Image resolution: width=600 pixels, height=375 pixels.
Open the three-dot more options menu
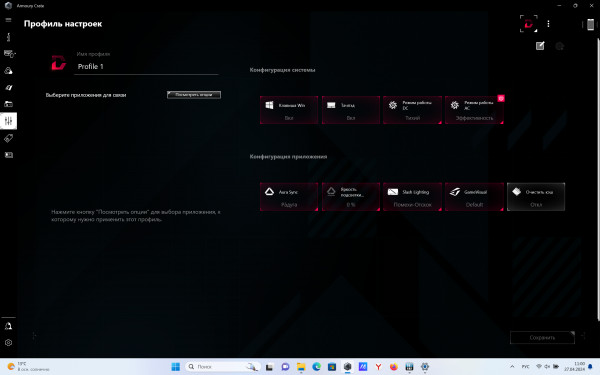[x=548, y=24]
